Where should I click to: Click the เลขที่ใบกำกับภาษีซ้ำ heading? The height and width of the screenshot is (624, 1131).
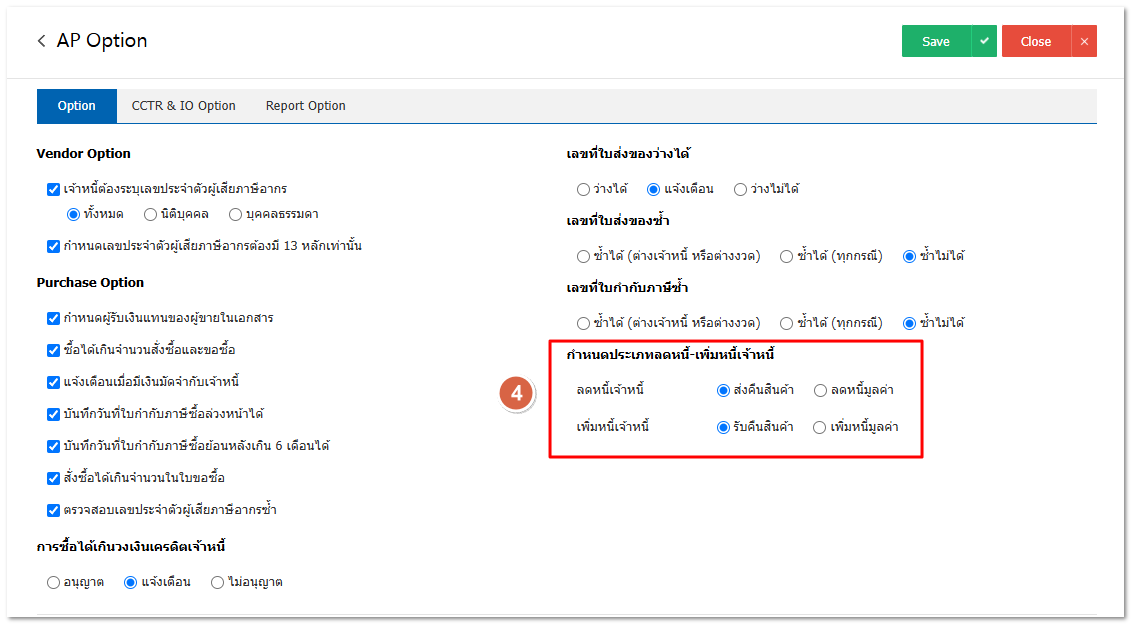click(x=627, y=287)
